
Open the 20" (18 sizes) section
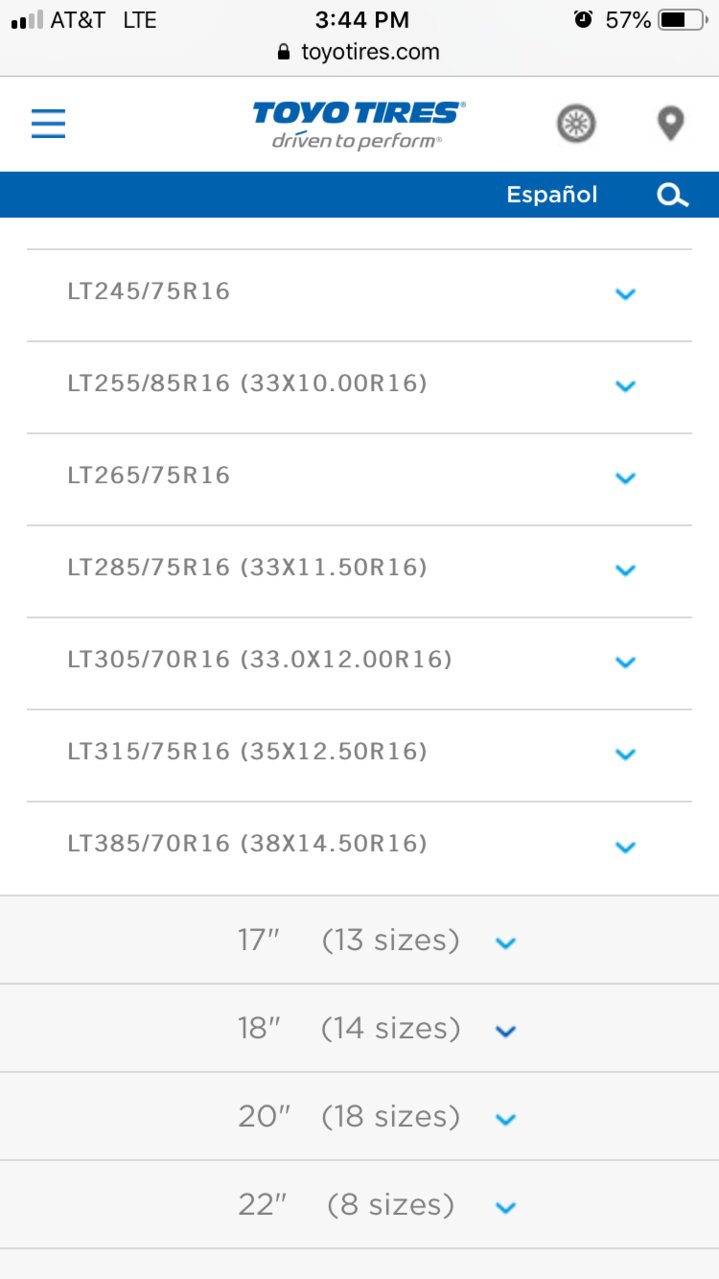[x=359, y=1116]
